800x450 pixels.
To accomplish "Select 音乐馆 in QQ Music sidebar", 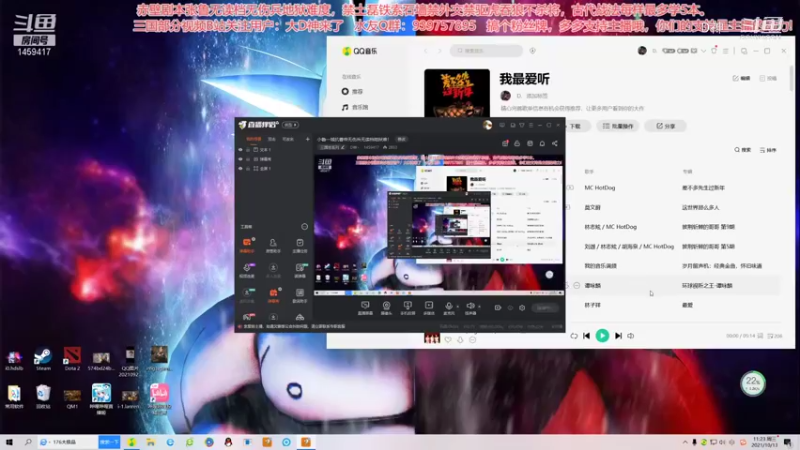I will (355, 107).
